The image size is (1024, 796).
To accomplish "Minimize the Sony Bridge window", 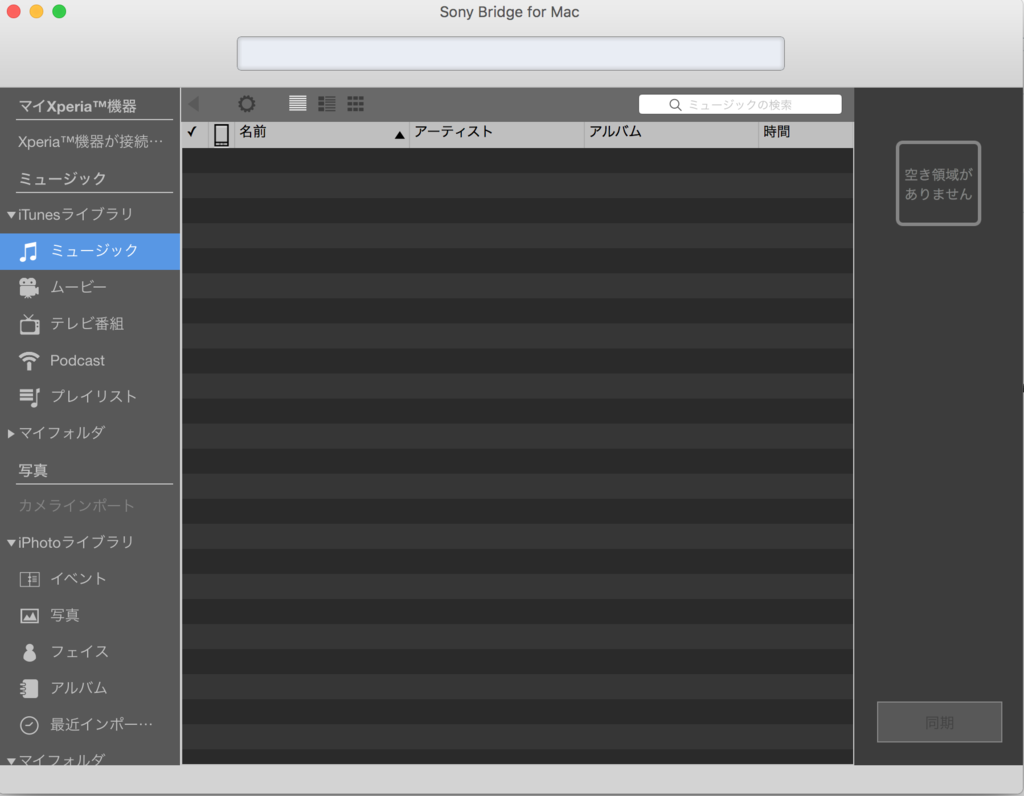I will [37, 11].
